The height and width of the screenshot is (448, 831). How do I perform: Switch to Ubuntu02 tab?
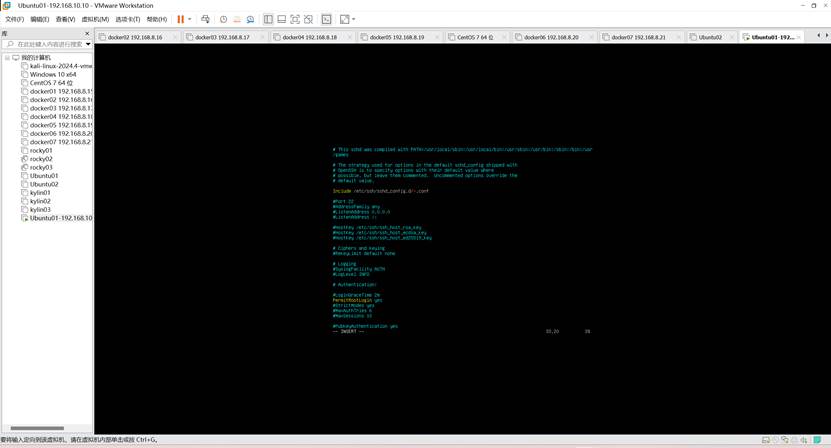[x=710, y=37]
